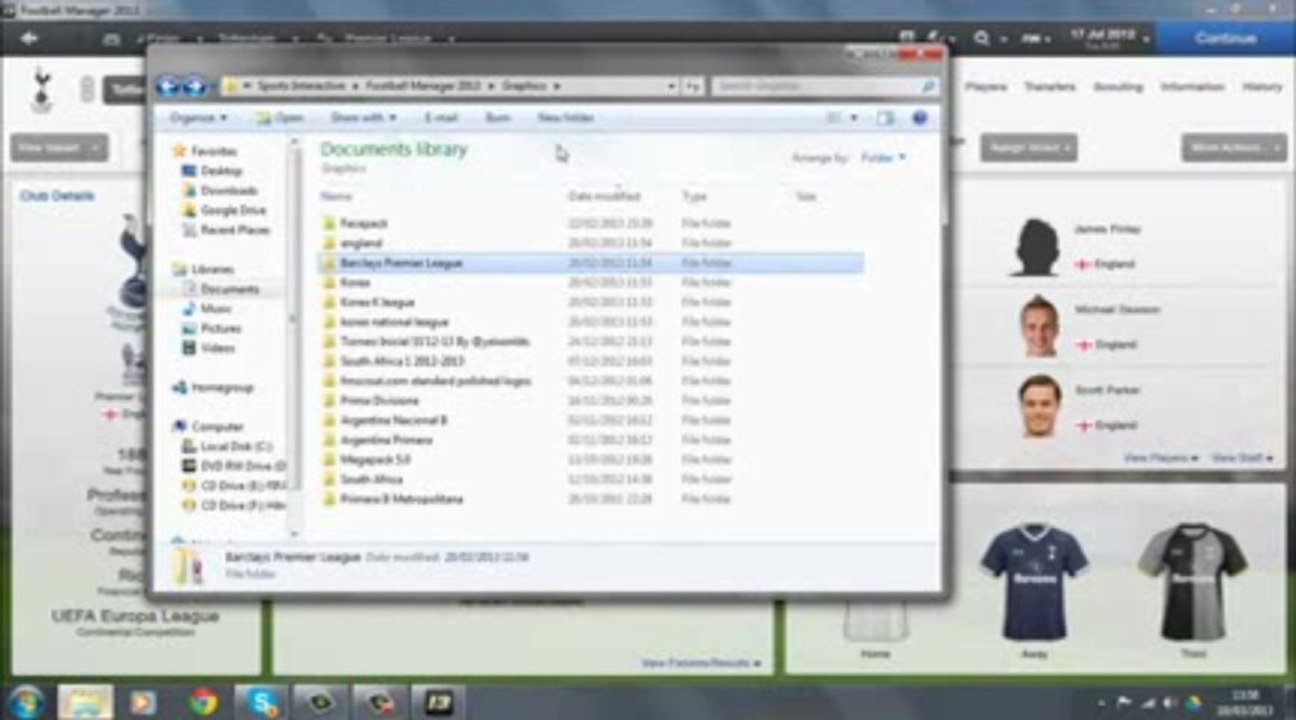
Task: Open Downloads in Favorites
Action: coord(219,191)
